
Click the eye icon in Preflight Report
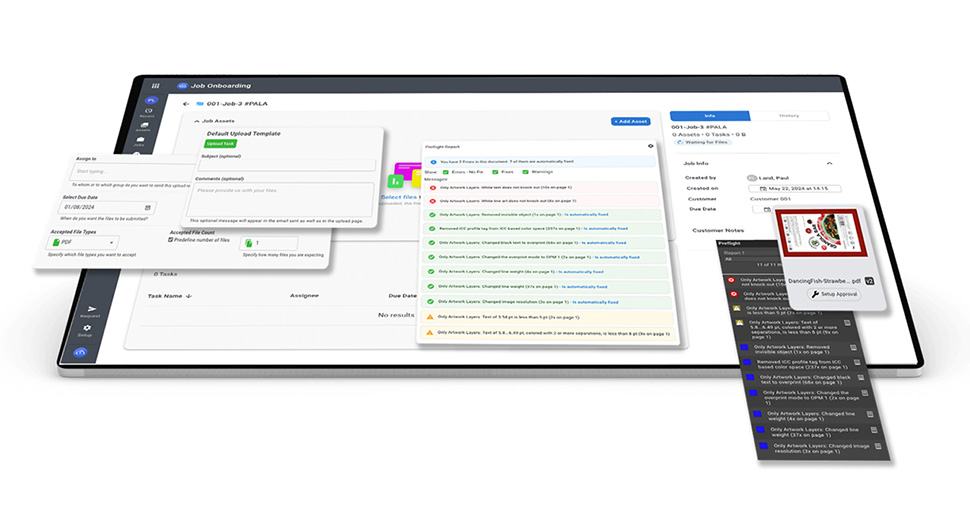[x=650, y=146]
